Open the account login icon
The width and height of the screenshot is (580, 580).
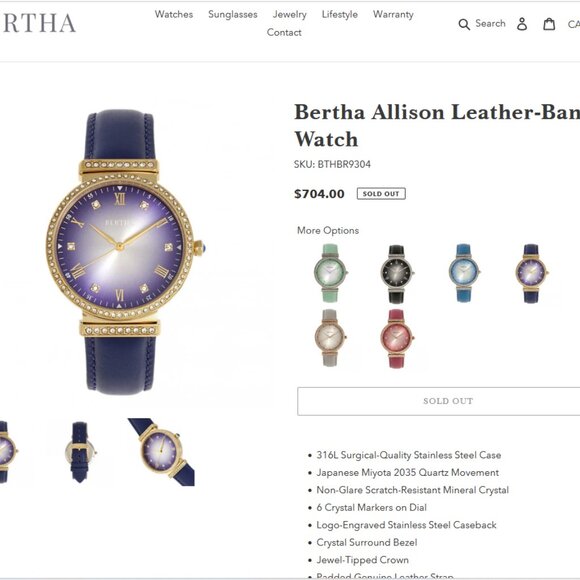[x=522, y=24]
